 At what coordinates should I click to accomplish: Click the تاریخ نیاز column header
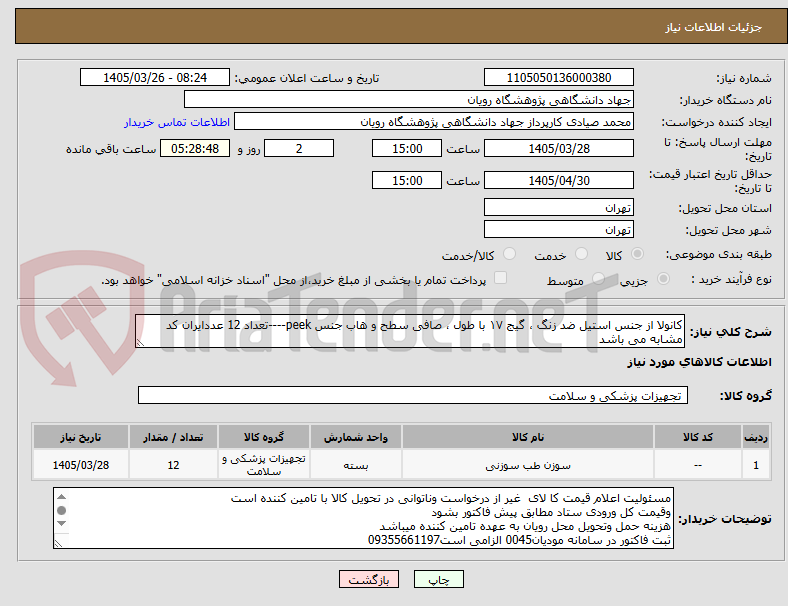point(81,437)
